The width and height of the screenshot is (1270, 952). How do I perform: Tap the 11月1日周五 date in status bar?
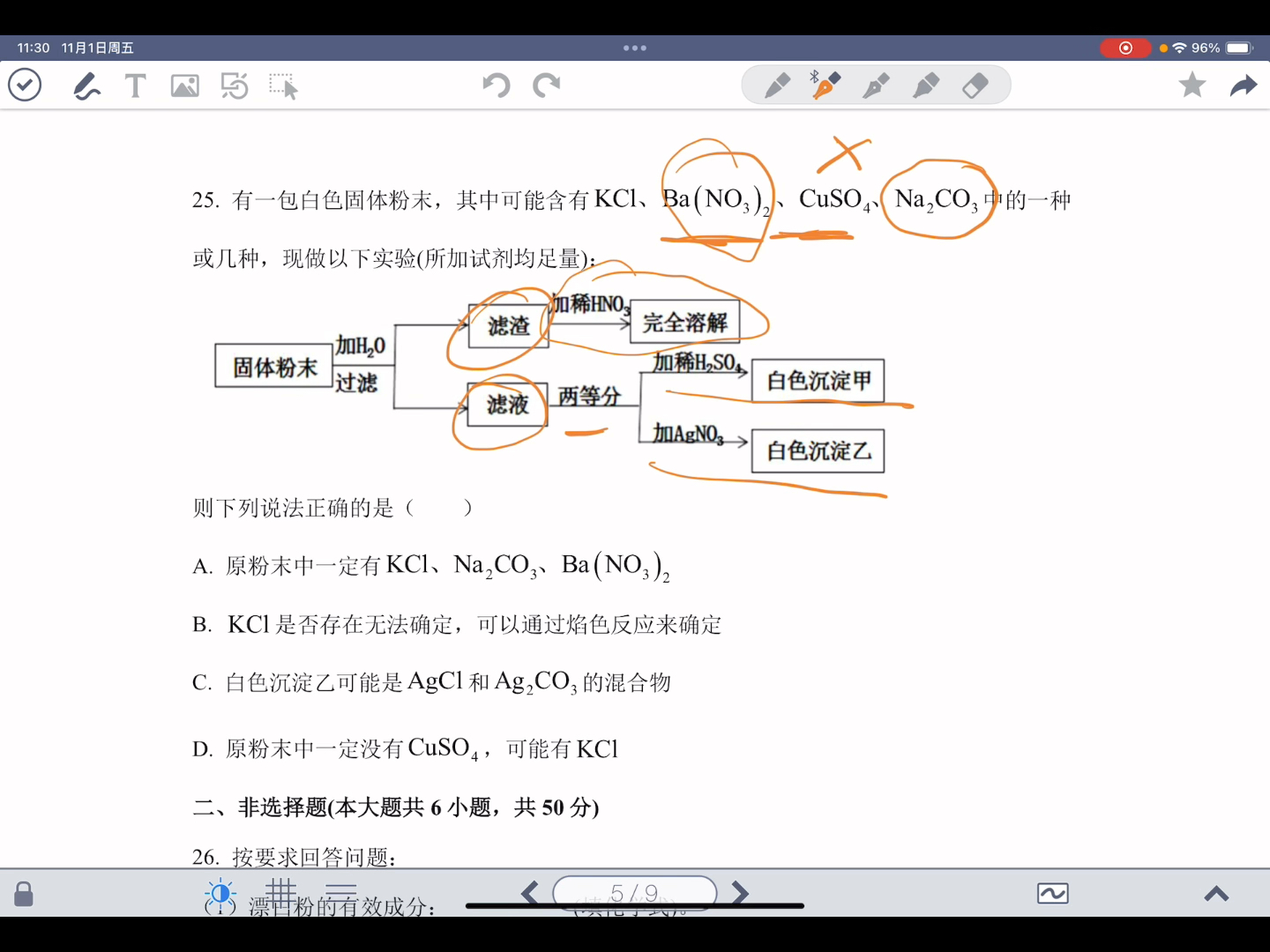(98, 48)
